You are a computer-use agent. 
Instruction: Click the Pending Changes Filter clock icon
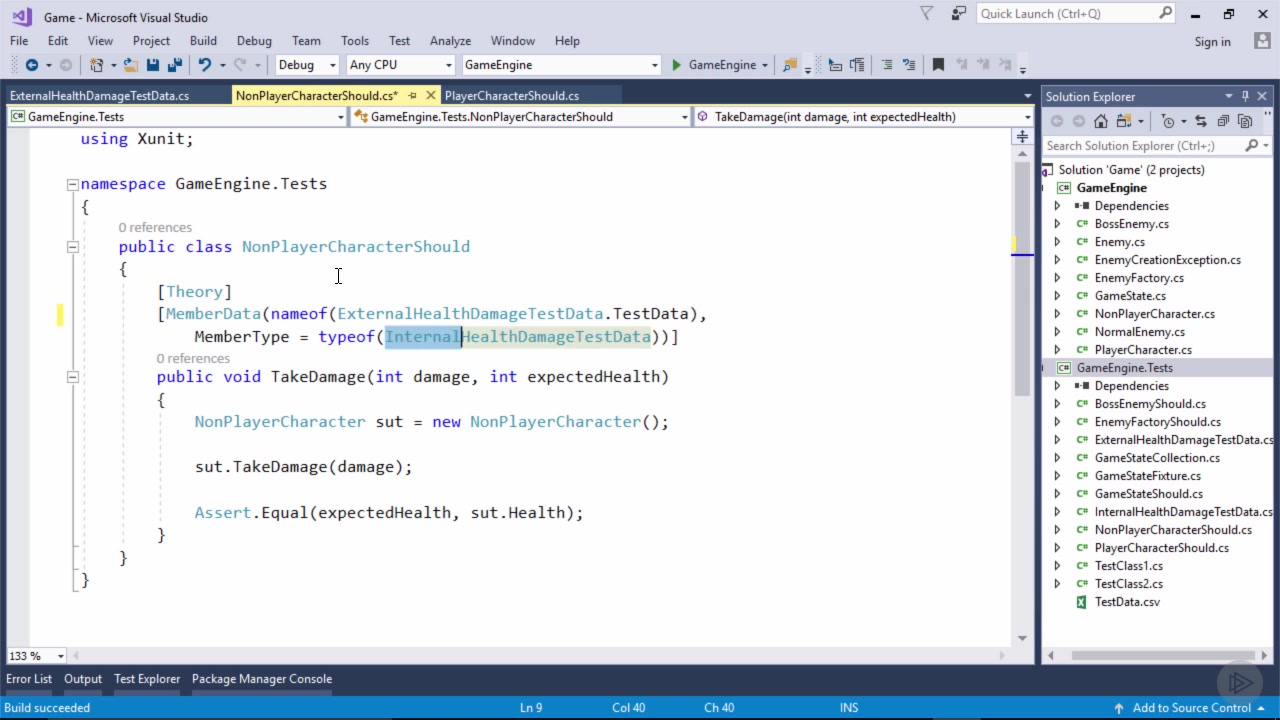1166,121
